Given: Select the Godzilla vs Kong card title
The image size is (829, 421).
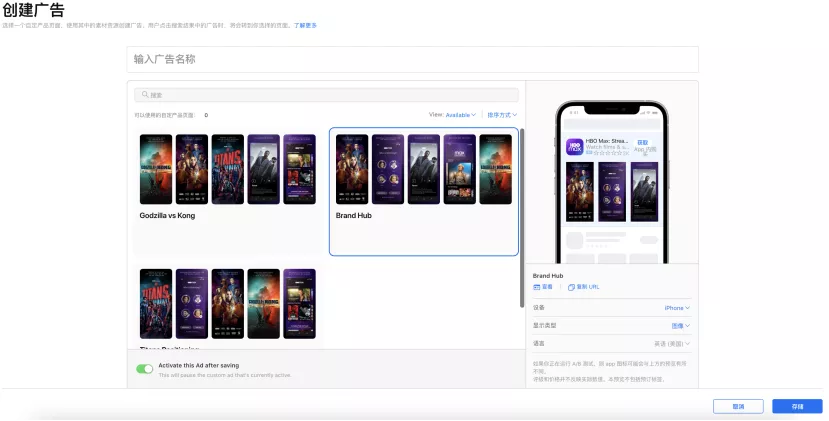Looking at the screenshot, I should click(167, 215).
